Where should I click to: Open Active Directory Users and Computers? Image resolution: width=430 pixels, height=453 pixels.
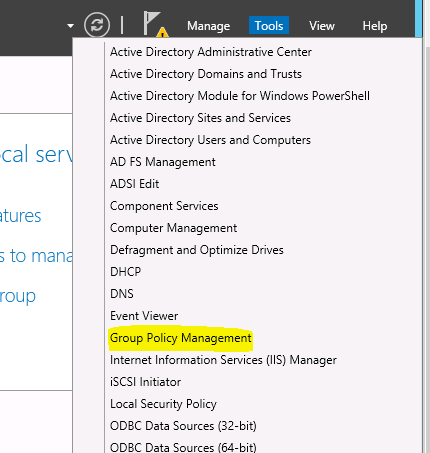click(210, 140)
